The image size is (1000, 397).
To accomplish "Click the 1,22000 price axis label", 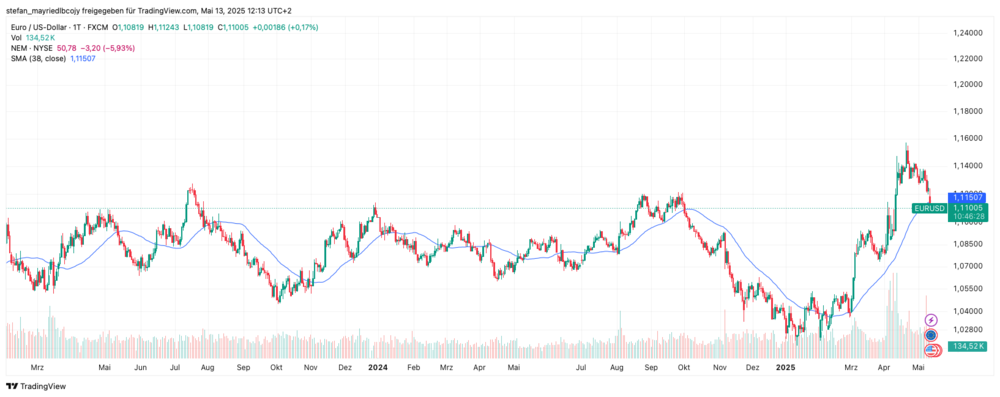I will pos(967,59).
